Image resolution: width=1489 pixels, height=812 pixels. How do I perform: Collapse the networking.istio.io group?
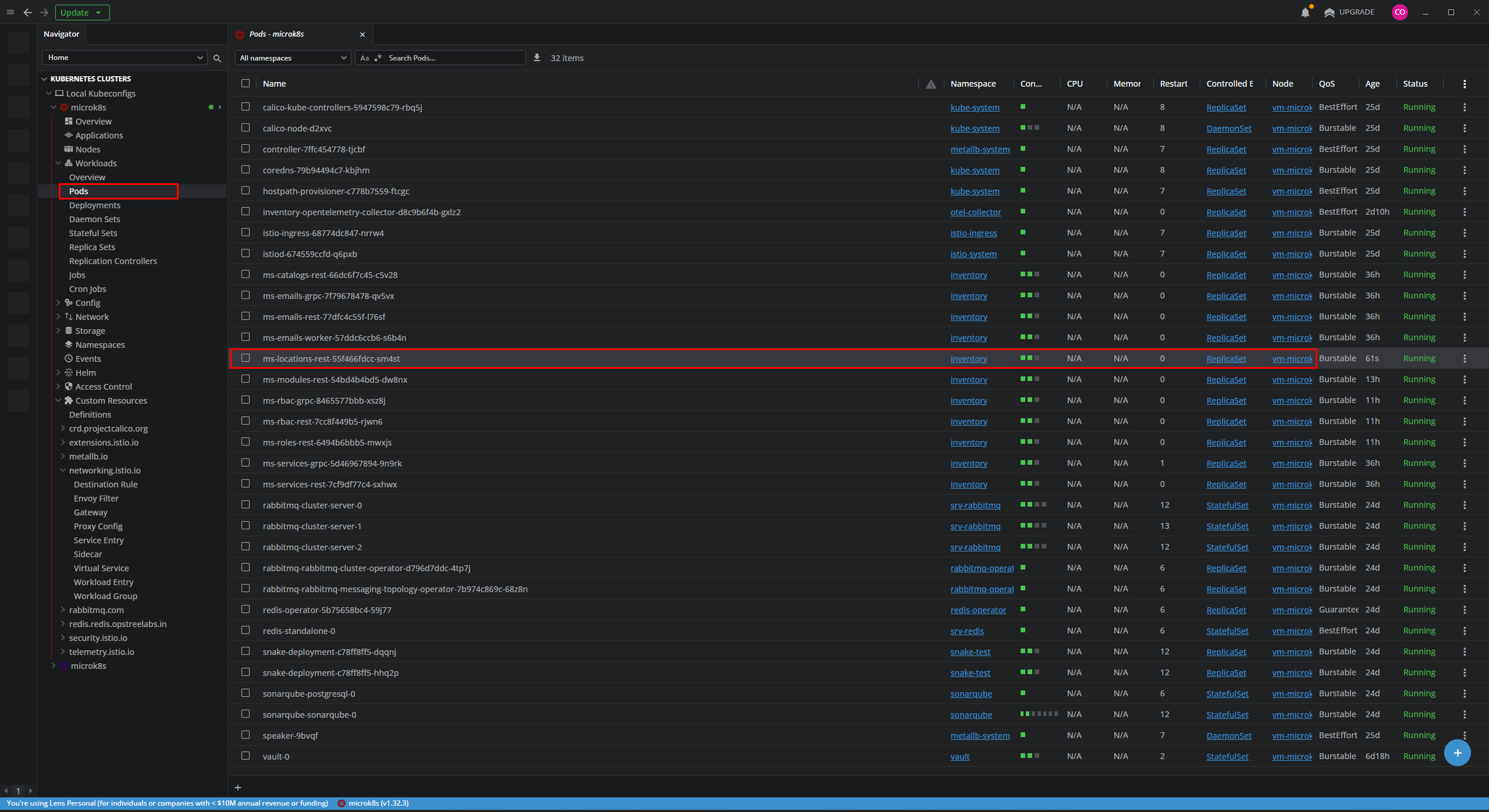63,471
